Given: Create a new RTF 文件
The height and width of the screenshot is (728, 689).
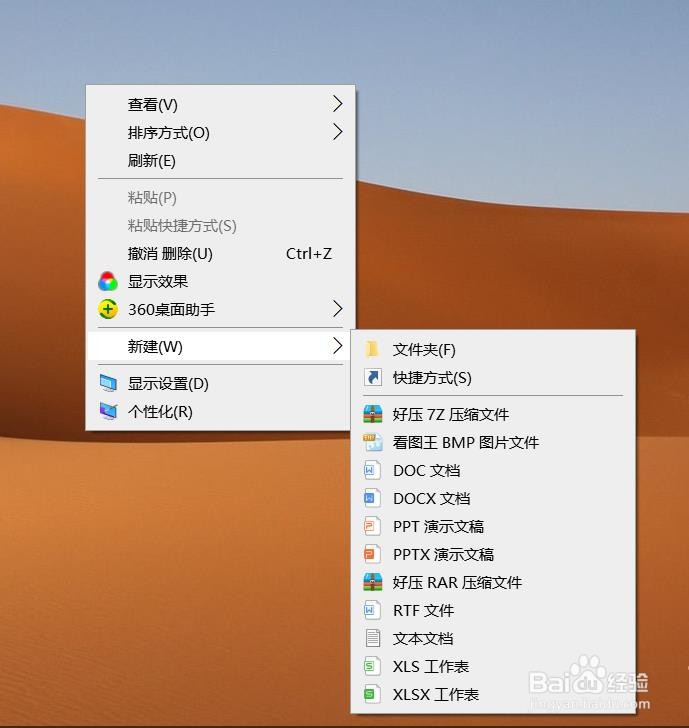Looking at the screenshot, I should pyautogui.click(x=493, y=610).
